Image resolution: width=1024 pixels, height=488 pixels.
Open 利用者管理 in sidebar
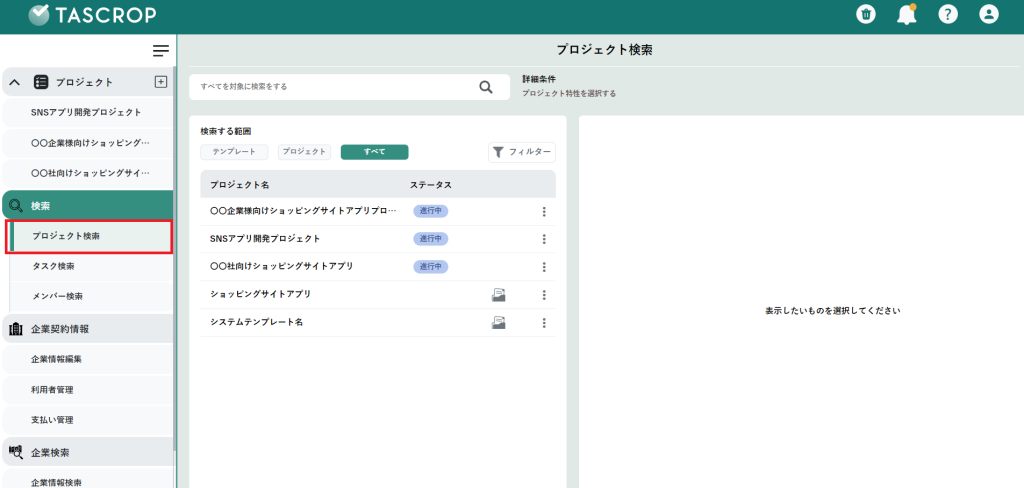pos(88,390)
